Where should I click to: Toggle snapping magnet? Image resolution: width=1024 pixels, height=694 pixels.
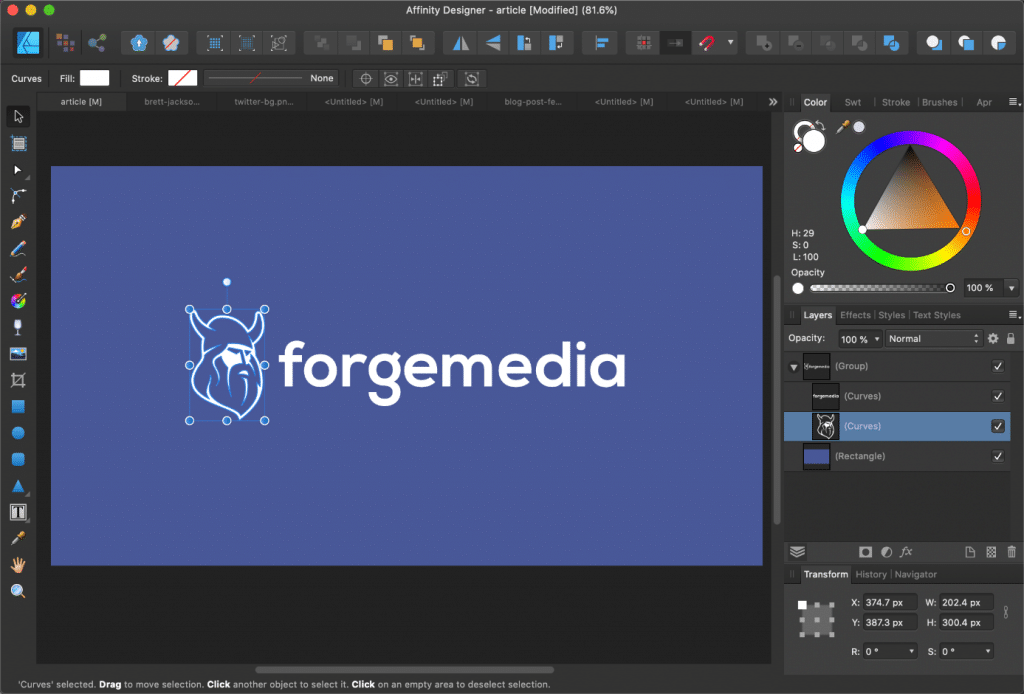(707, 43)
